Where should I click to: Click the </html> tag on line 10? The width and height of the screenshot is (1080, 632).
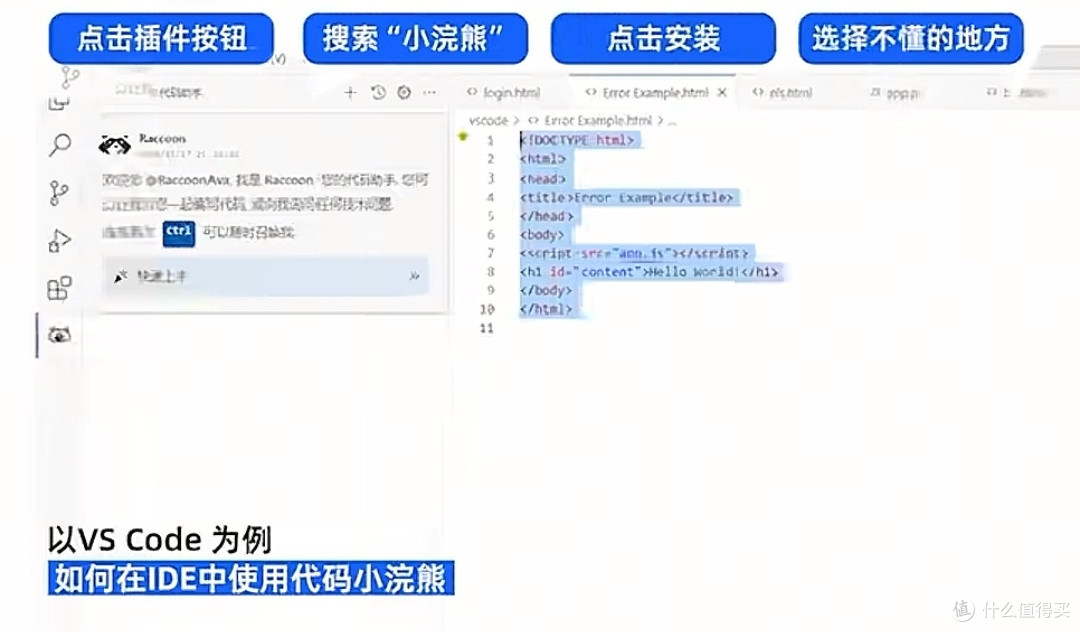[x=546, y=309]
